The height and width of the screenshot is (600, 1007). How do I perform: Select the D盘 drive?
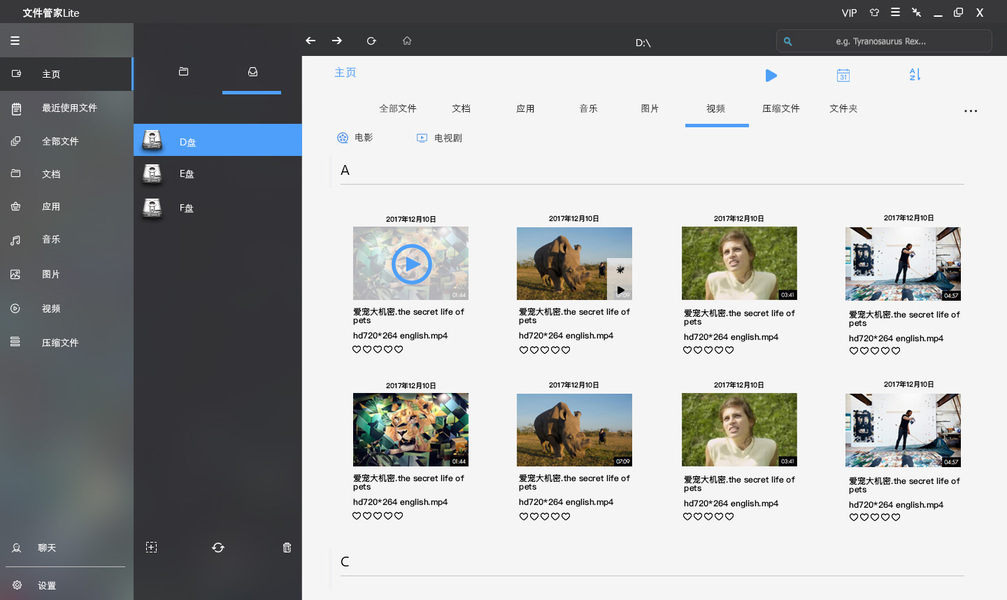pos(218,140)
